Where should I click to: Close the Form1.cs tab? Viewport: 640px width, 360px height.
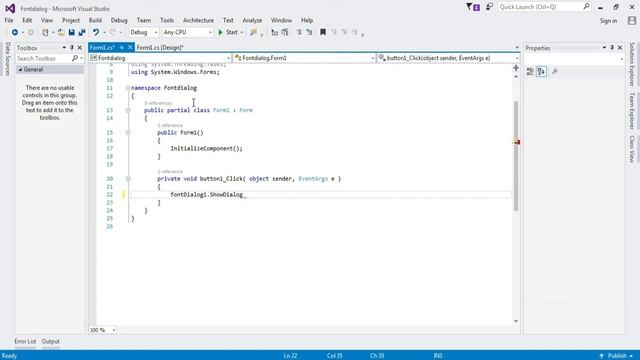coord(130,47)
